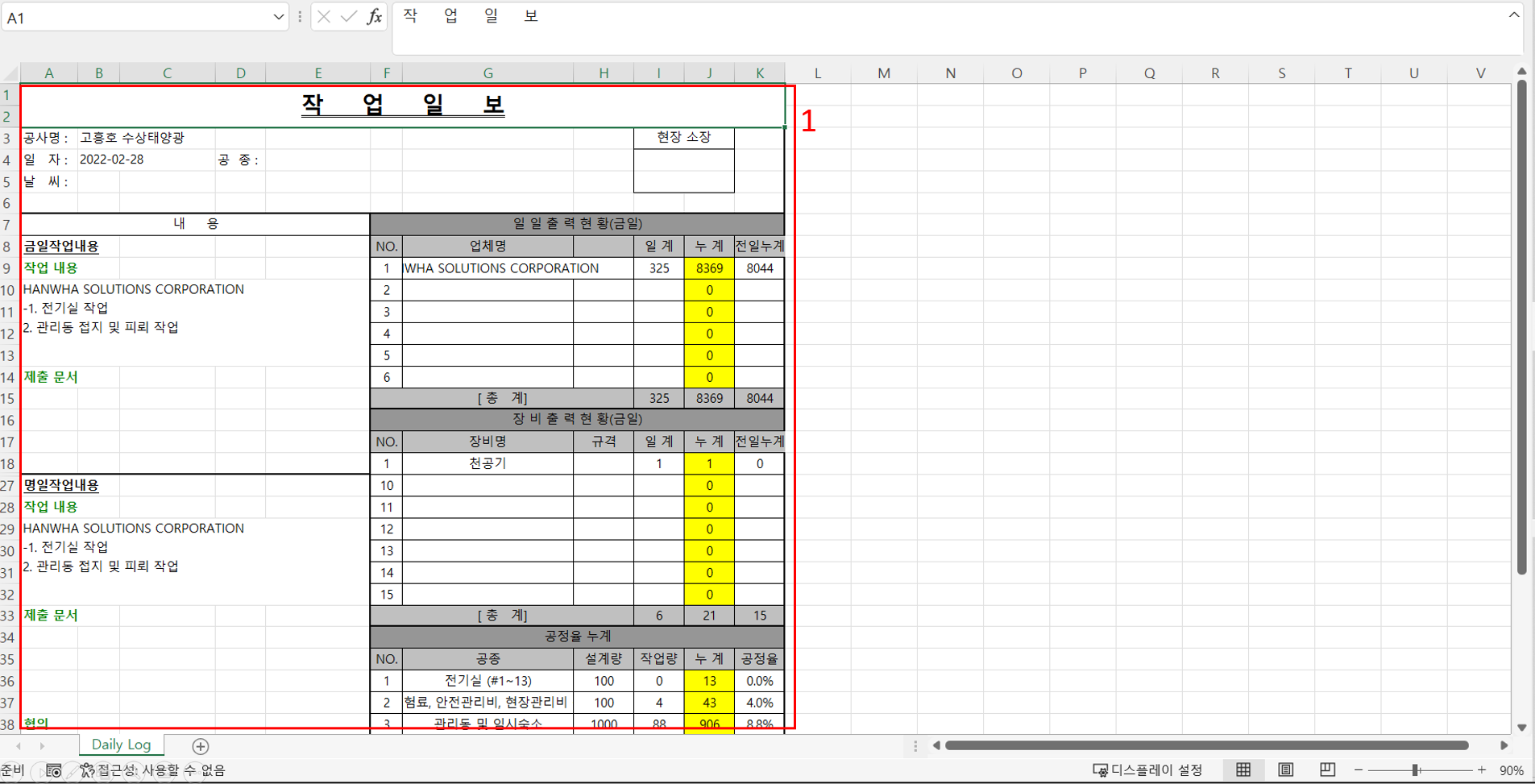The height and width of the screenshot is (784, 1535).
Task: Click the Select All corner triangle
Action: 10,73
